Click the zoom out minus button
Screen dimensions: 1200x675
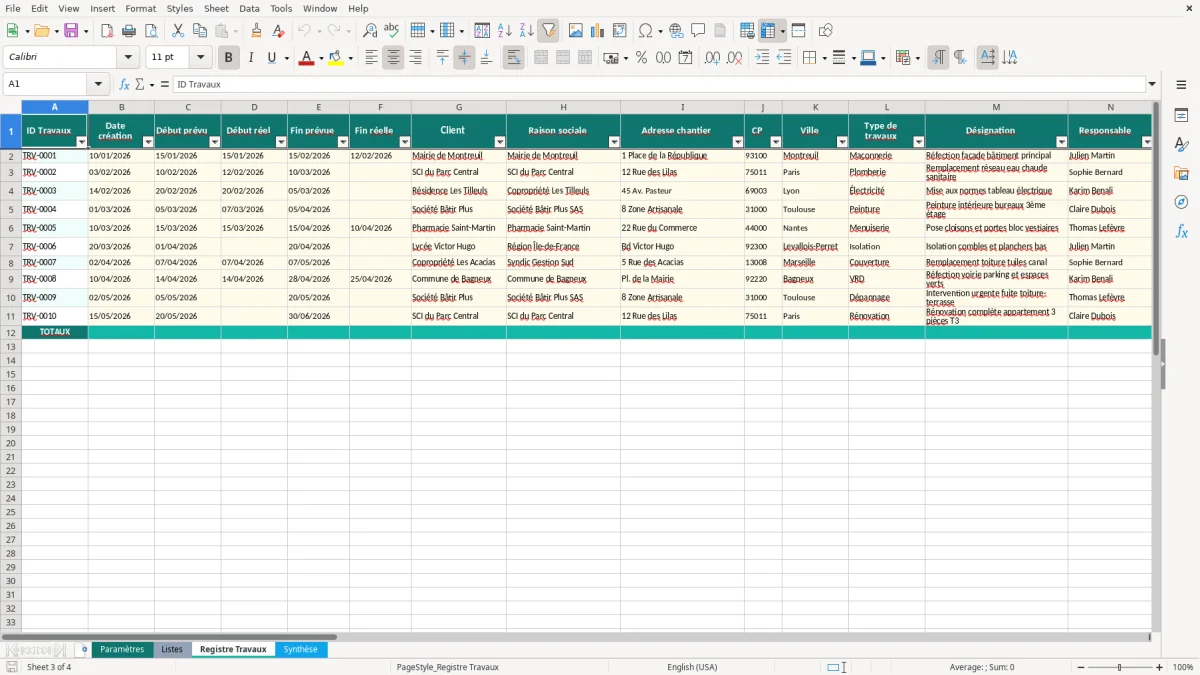pos(1082,667)
